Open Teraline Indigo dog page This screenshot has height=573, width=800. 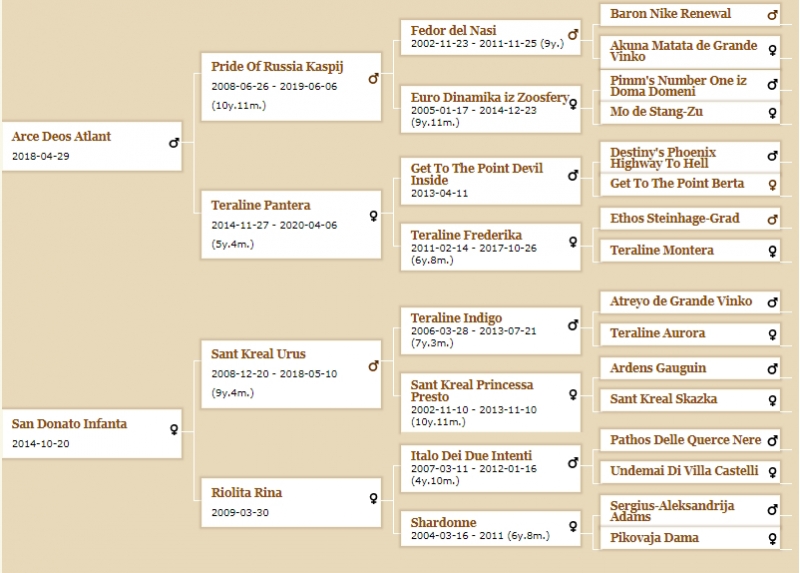(x=456, y=317)
